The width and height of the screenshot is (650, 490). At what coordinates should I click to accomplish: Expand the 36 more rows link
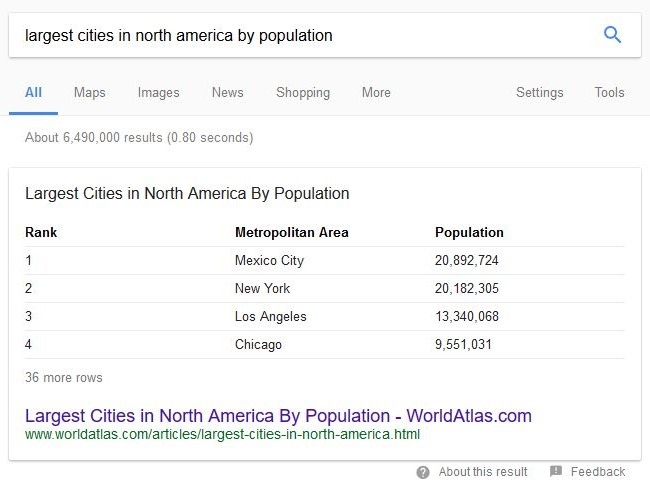point(63,377)
